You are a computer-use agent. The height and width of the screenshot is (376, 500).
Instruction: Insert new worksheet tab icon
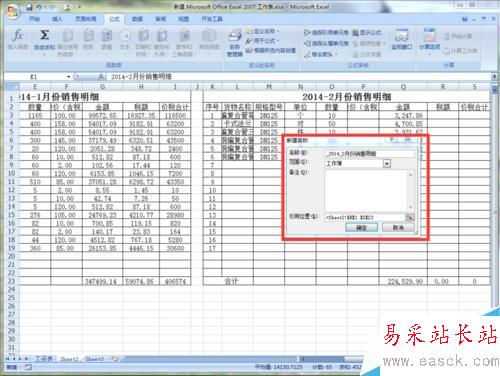point(115,359)
